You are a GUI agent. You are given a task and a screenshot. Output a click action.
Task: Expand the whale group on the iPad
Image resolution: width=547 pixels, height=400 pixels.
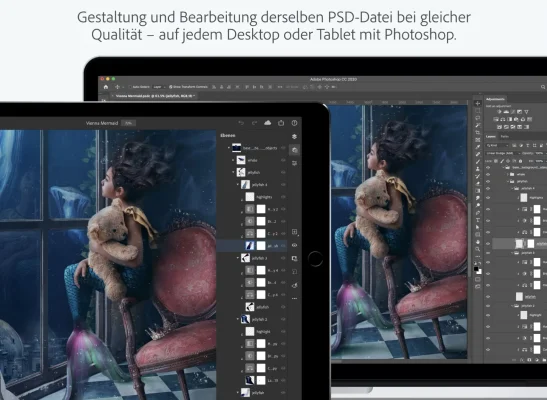[x=233, y=160]
